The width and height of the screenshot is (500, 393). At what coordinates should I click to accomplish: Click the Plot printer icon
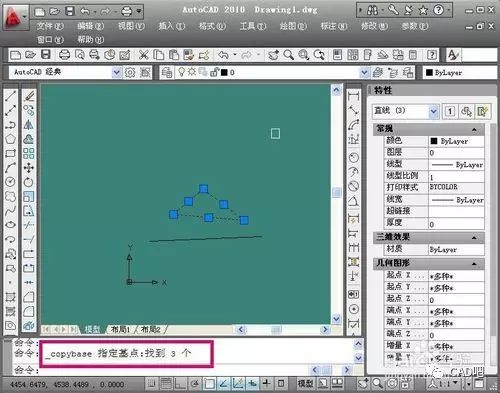coord(64,54)
